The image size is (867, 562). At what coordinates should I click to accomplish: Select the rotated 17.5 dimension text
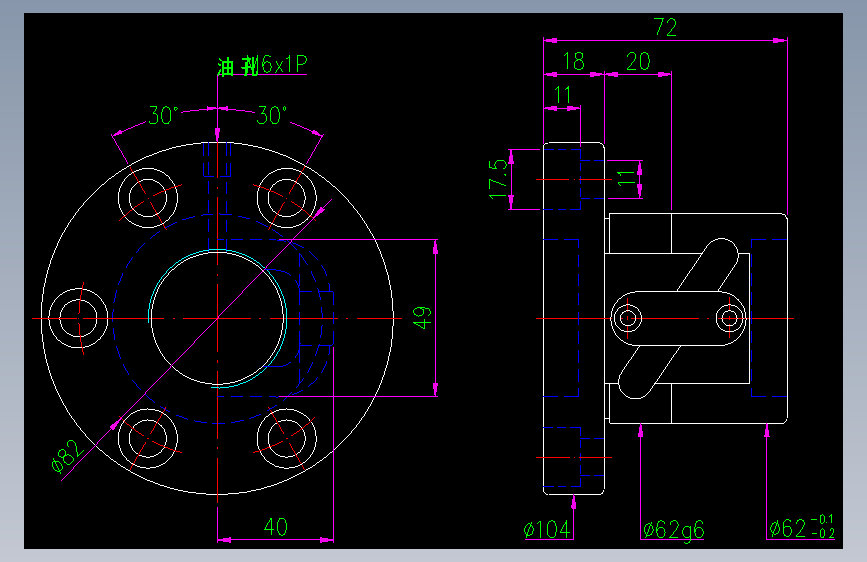coord(498,179)
